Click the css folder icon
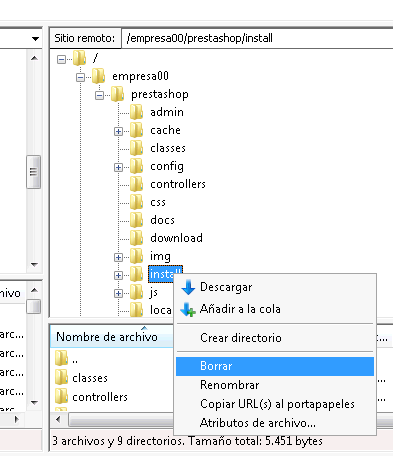The height and width of the screenshot is (456, 393). pyautogui.click(x=136, y=202)
